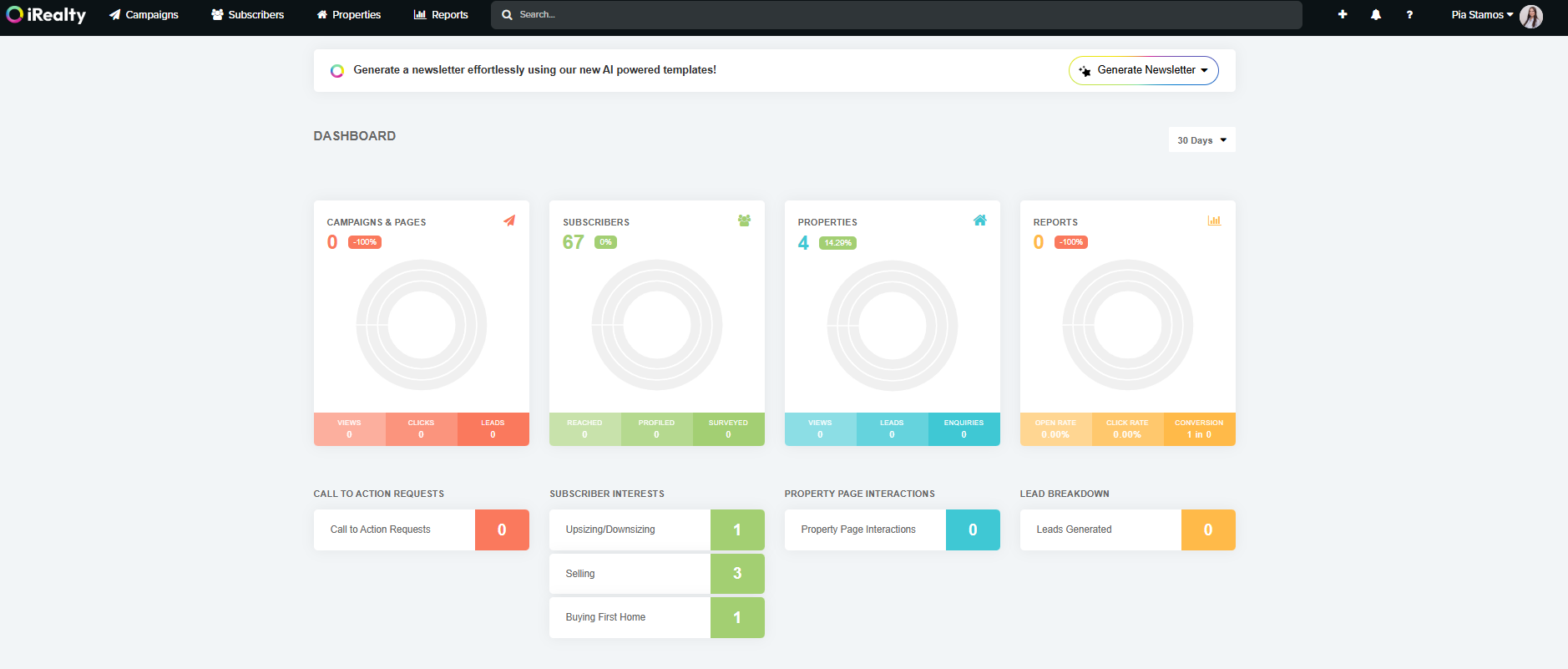Open the 30 Days period dropdown
Image resolution: width=1568 pixels, height=669 pixels.
[1201, 140]
